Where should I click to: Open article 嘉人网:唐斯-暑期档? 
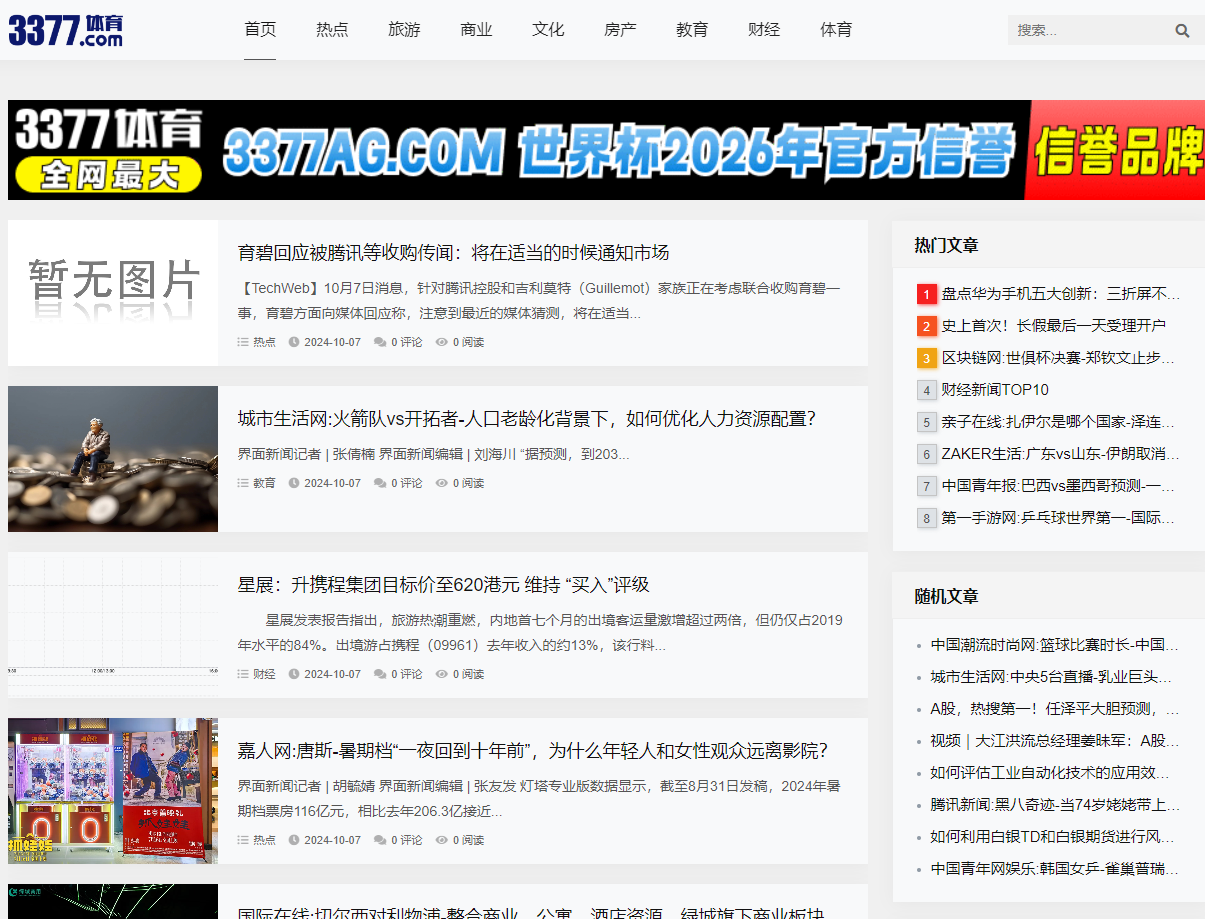(x=532, y=750)
